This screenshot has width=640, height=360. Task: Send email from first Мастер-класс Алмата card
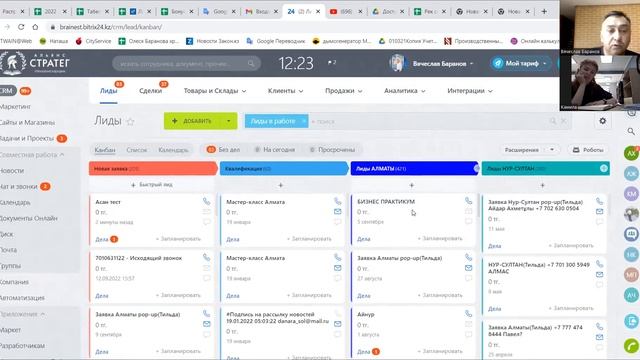click(338, 211)
